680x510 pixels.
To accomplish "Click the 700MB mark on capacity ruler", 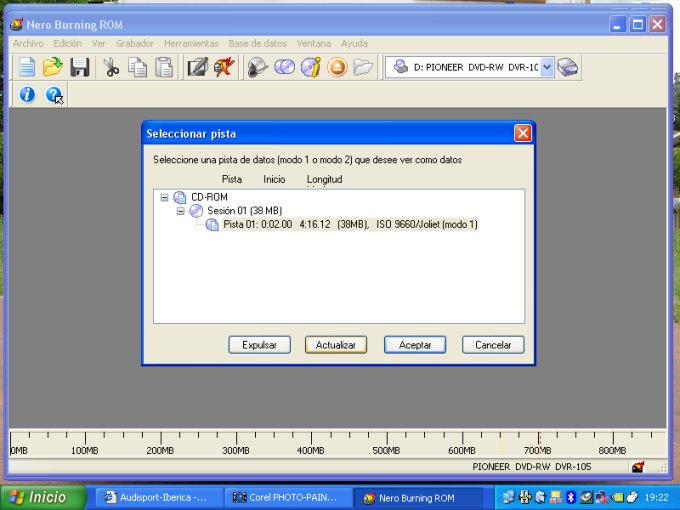I will (x=538, y=450).
